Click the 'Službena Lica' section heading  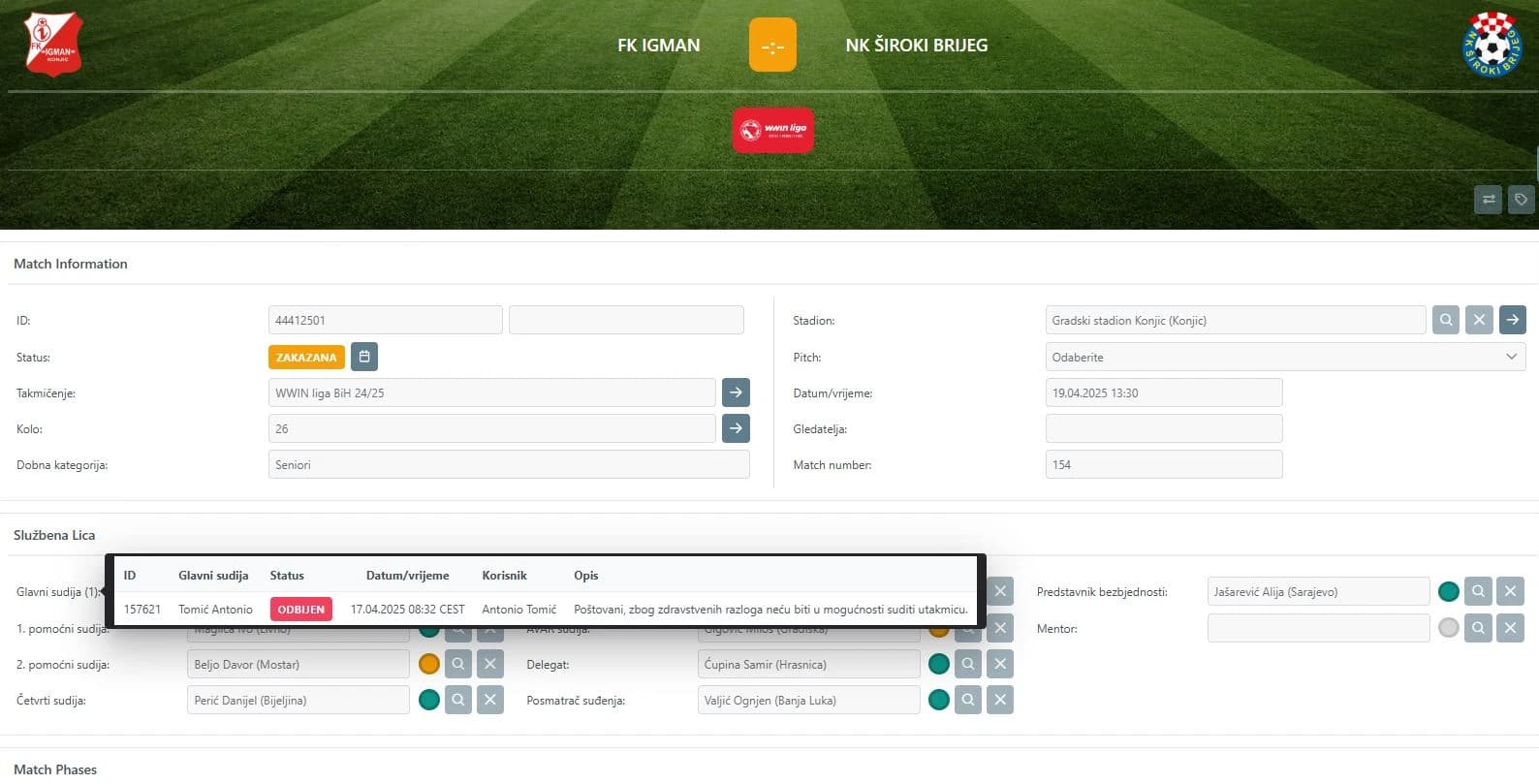pos(54,535)
